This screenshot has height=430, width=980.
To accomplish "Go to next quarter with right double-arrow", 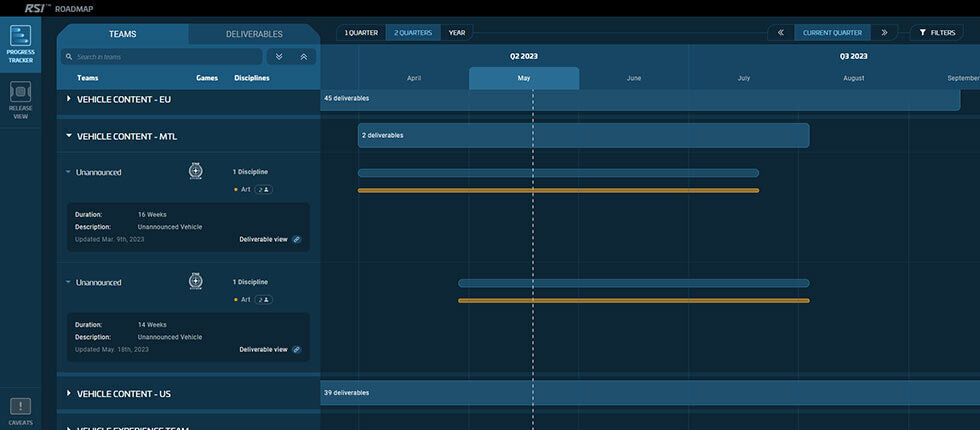I will 884,32.
